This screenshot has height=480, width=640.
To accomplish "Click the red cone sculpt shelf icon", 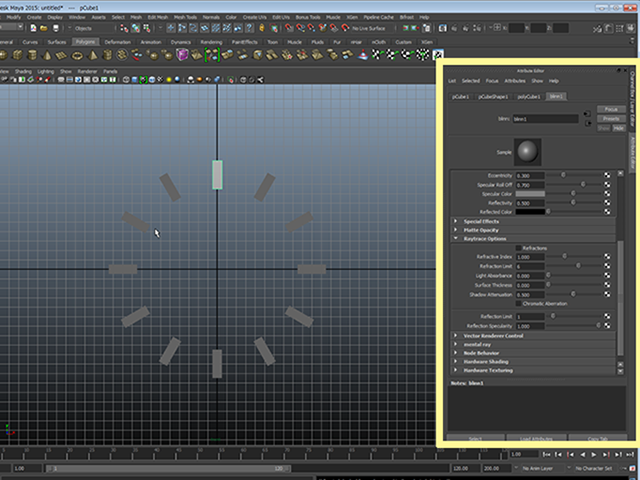I will coord(363,55).
